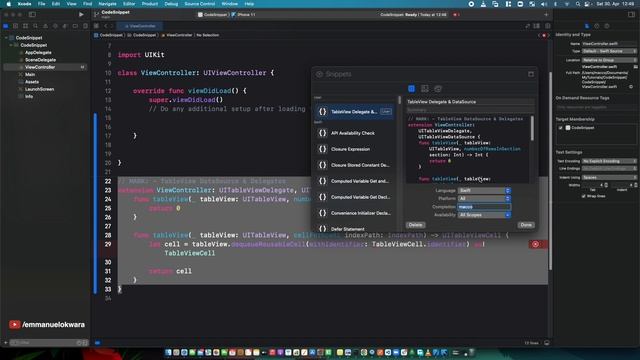Toggle the inspector panel button at top right
640x360 pixels.
pos(631,14)
